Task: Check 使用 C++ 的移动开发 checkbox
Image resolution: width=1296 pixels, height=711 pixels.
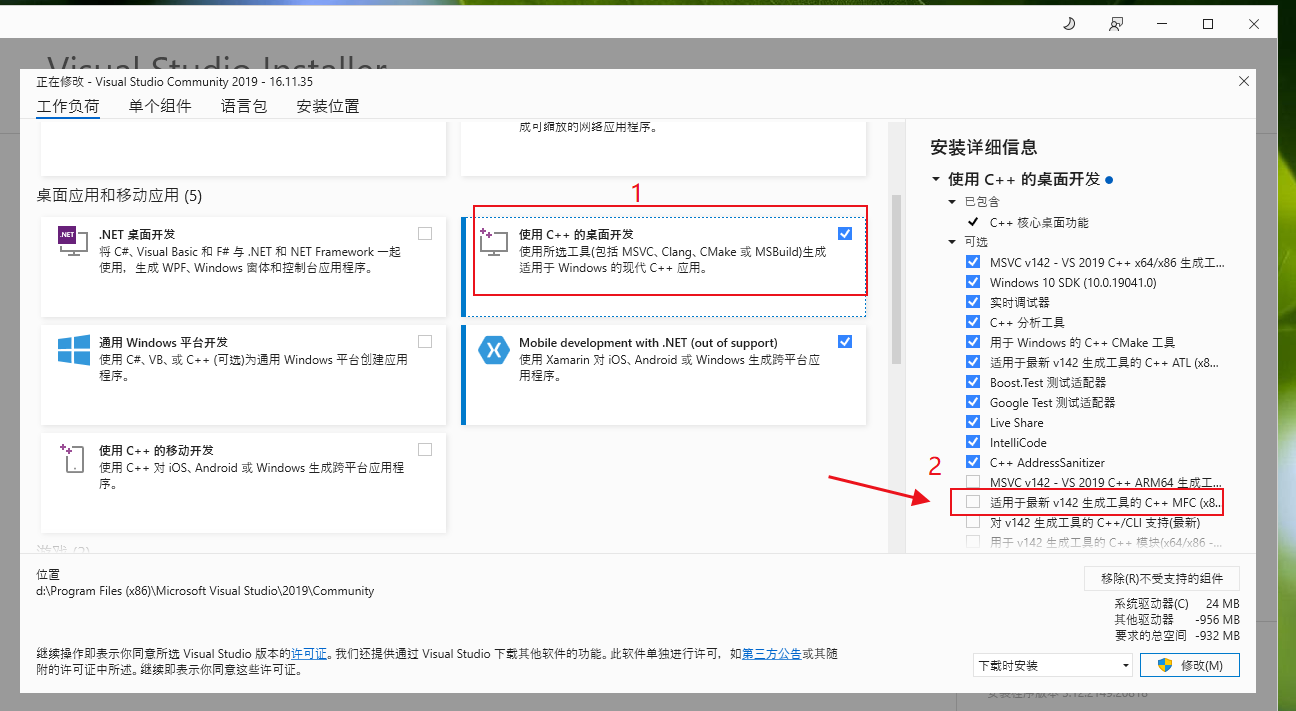Action: click(x=425, y=449)
